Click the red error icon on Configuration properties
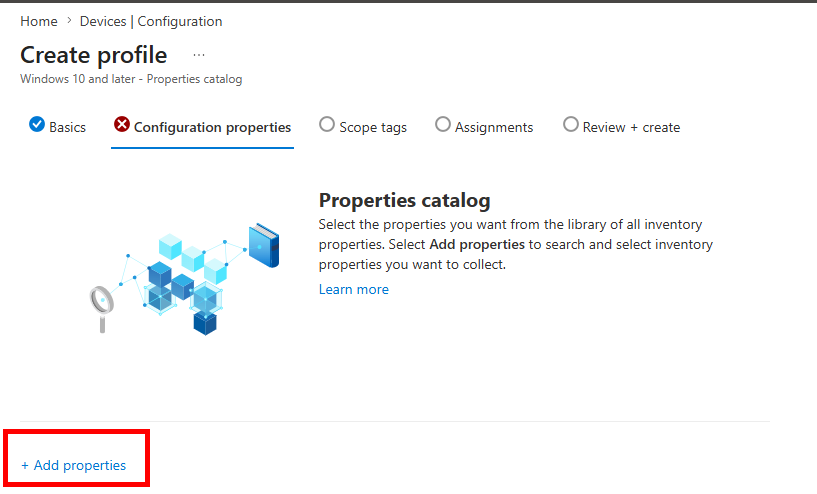 122,125
